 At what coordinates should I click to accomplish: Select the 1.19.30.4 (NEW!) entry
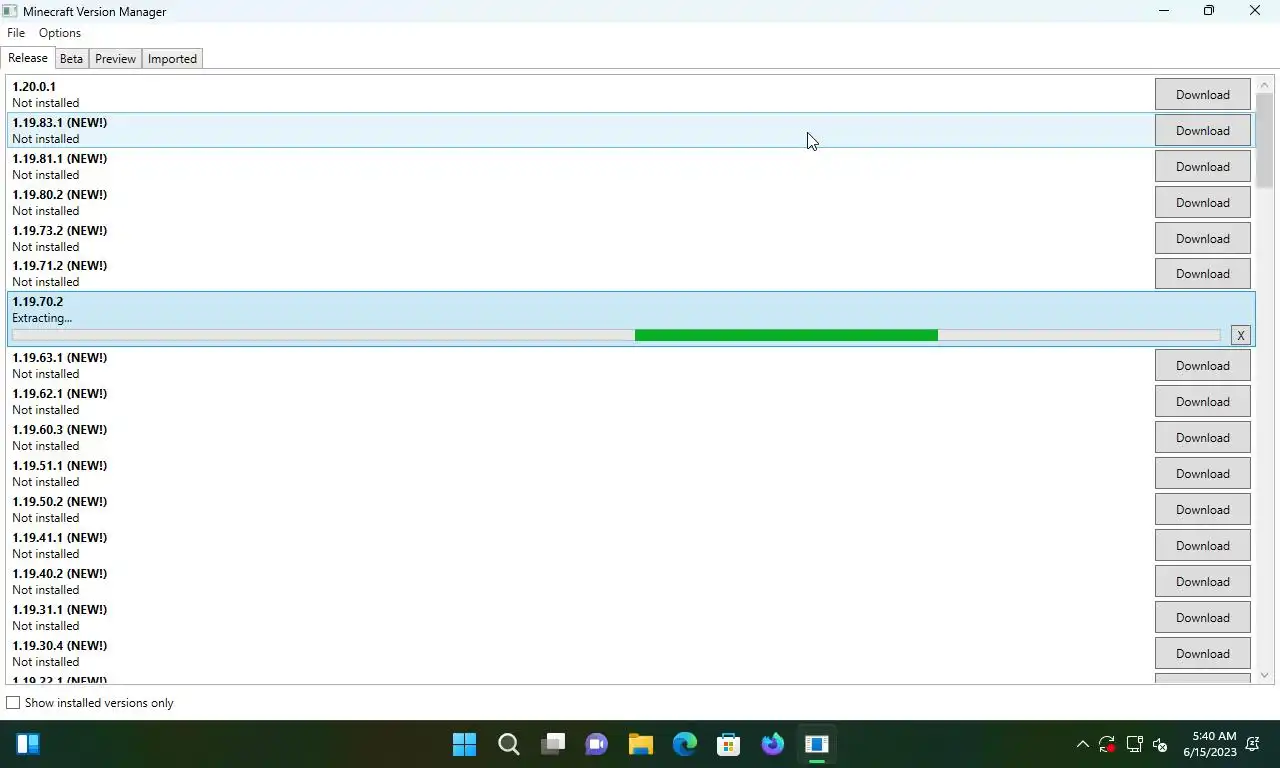(630, 654)
